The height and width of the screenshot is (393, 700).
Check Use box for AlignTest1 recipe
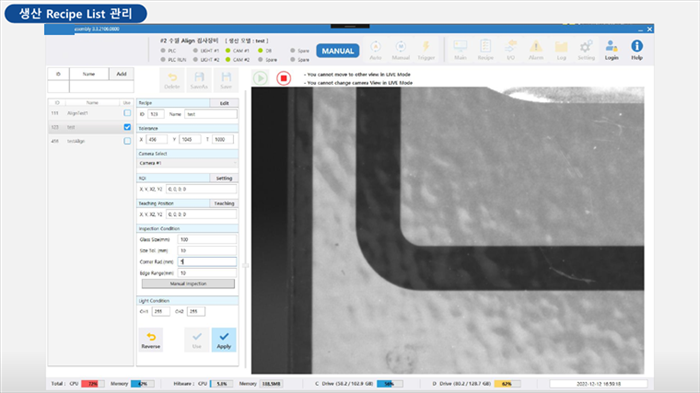127,113
